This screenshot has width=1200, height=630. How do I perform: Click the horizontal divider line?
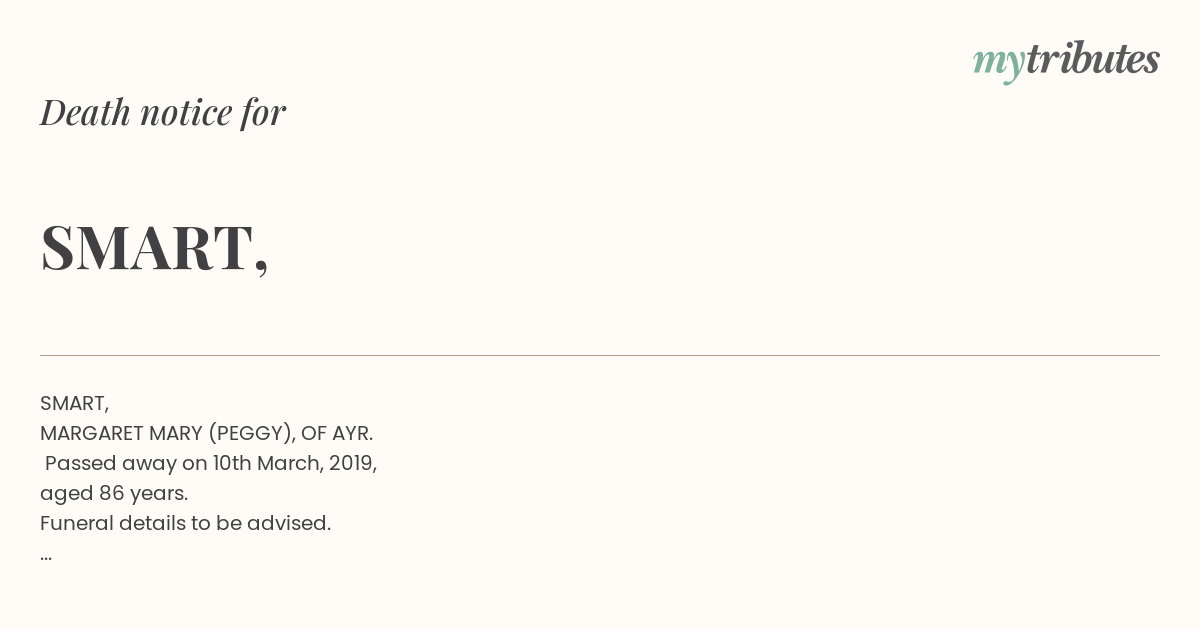click(x=600, y=355)
